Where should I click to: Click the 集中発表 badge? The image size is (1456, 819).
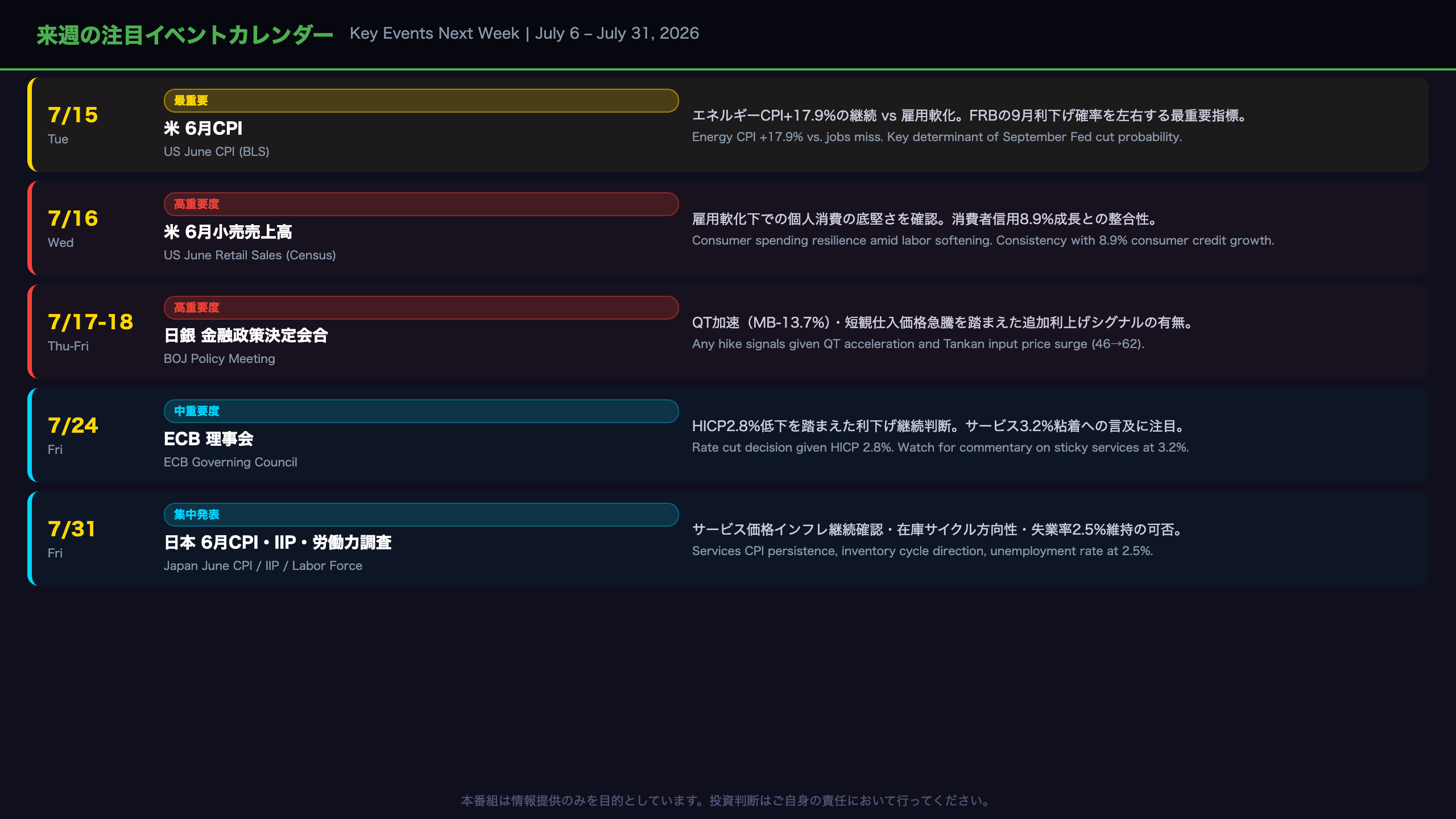point(421,515)
